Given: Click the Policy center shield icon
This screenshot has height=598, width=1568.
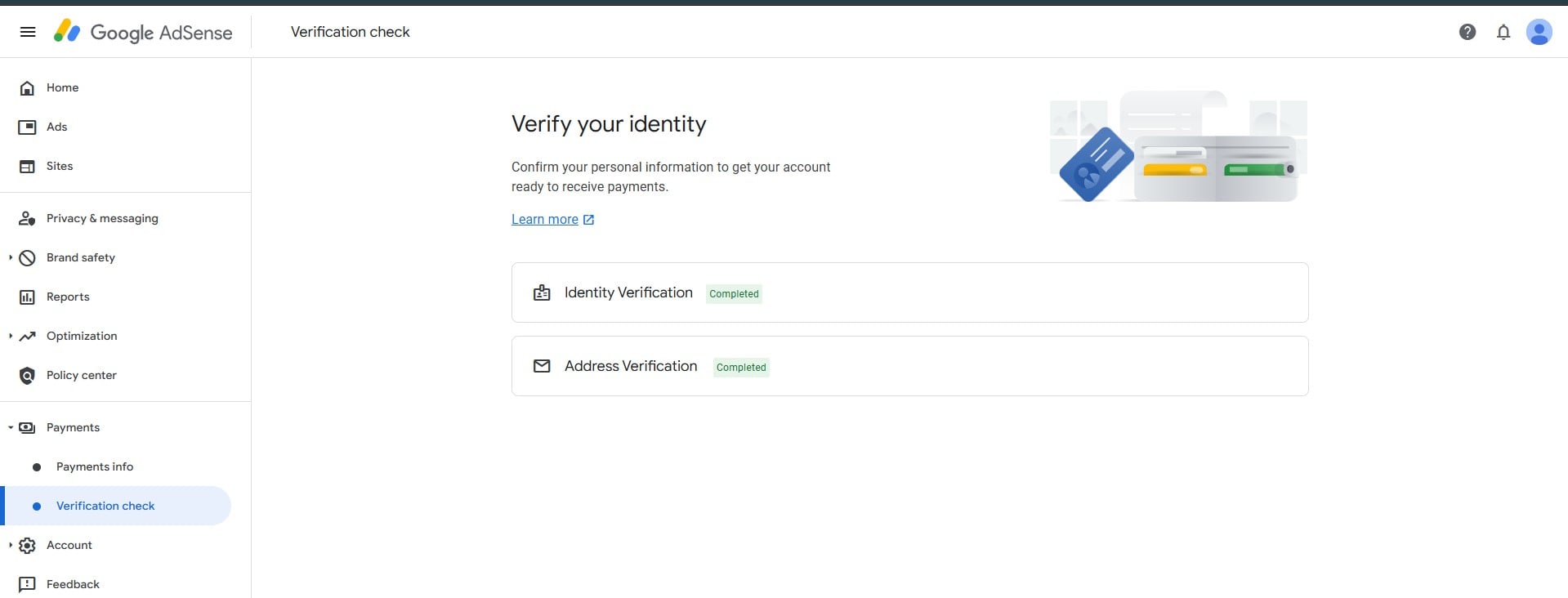Looking at the screenshot, I should [27, 376].
